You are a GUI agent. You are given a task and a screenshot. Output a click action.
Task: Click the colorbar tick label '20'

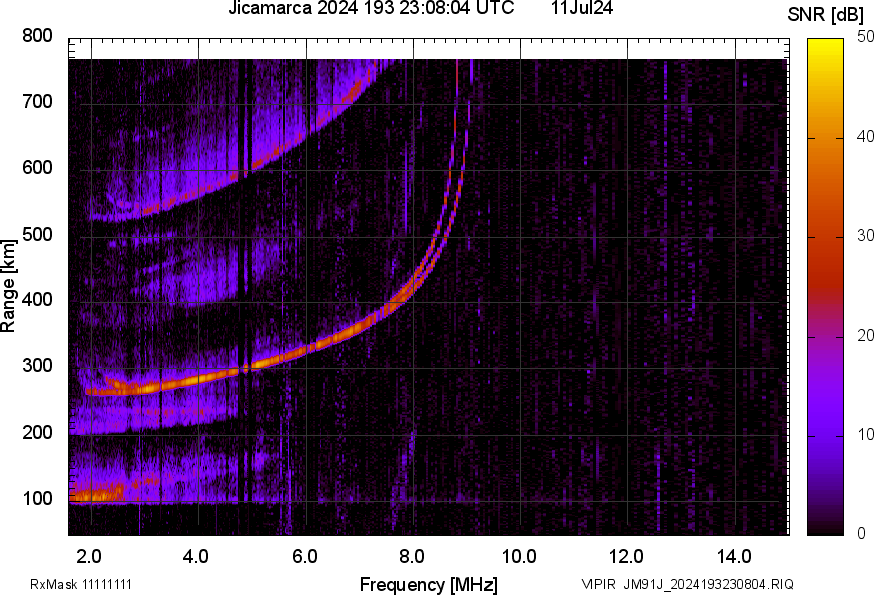tap(865, 335)
